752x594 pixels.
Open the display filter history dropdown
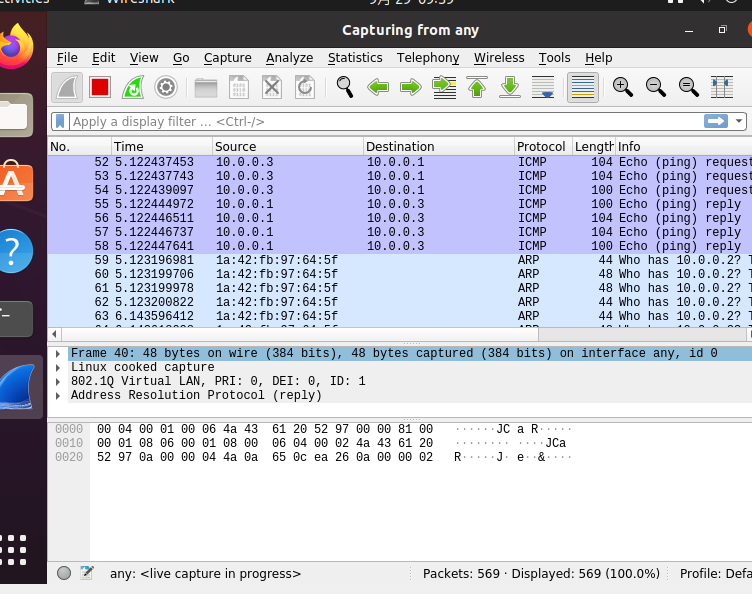(x=739, y=121)
